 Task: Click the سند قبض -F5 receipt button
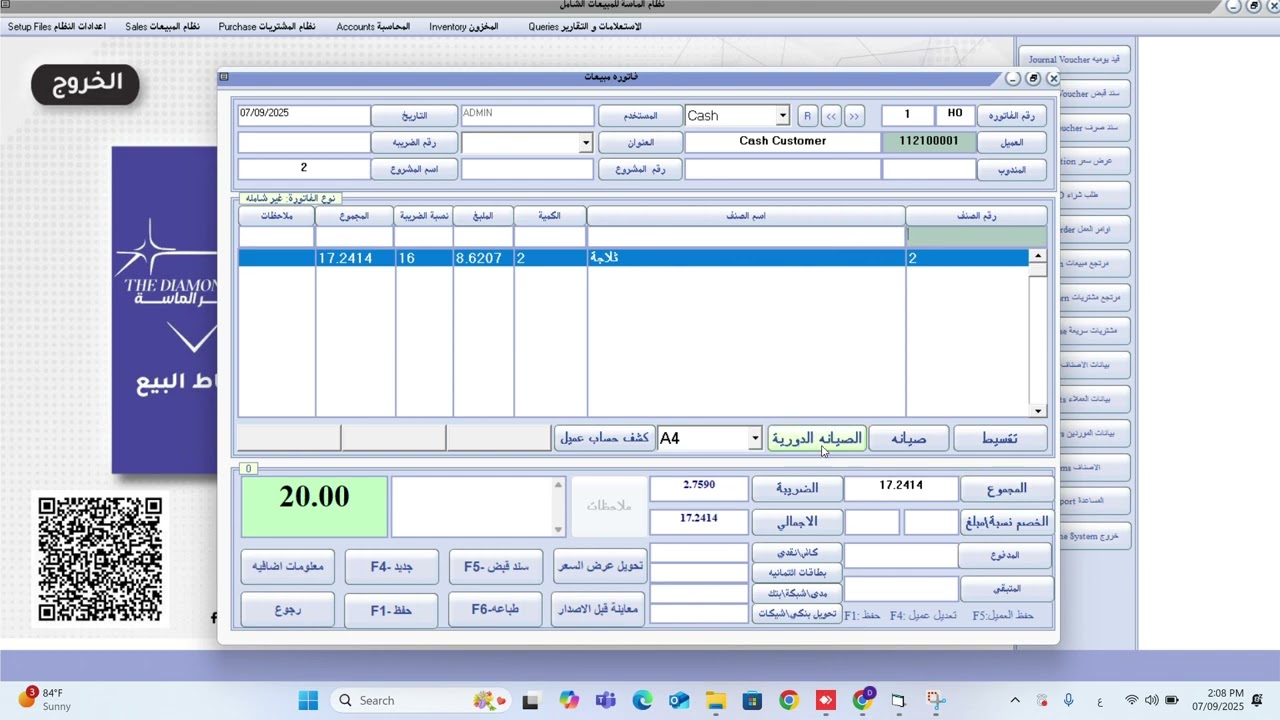click(495, 567)
